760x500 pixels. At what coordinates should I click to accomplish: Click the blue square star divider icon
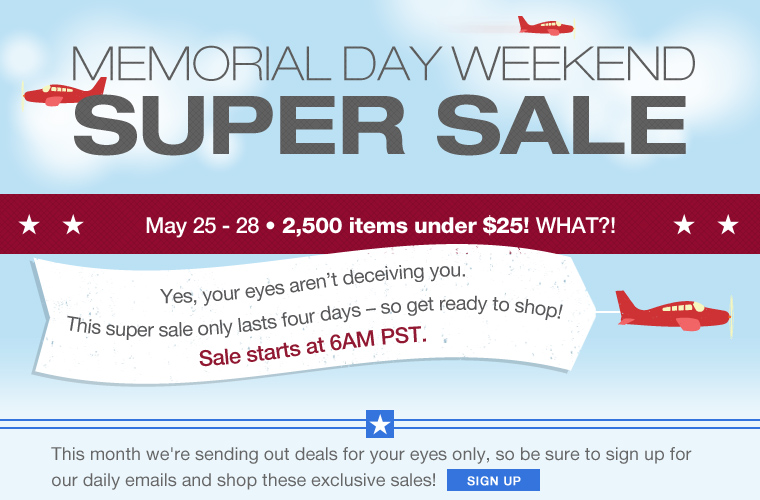[380, 424]
